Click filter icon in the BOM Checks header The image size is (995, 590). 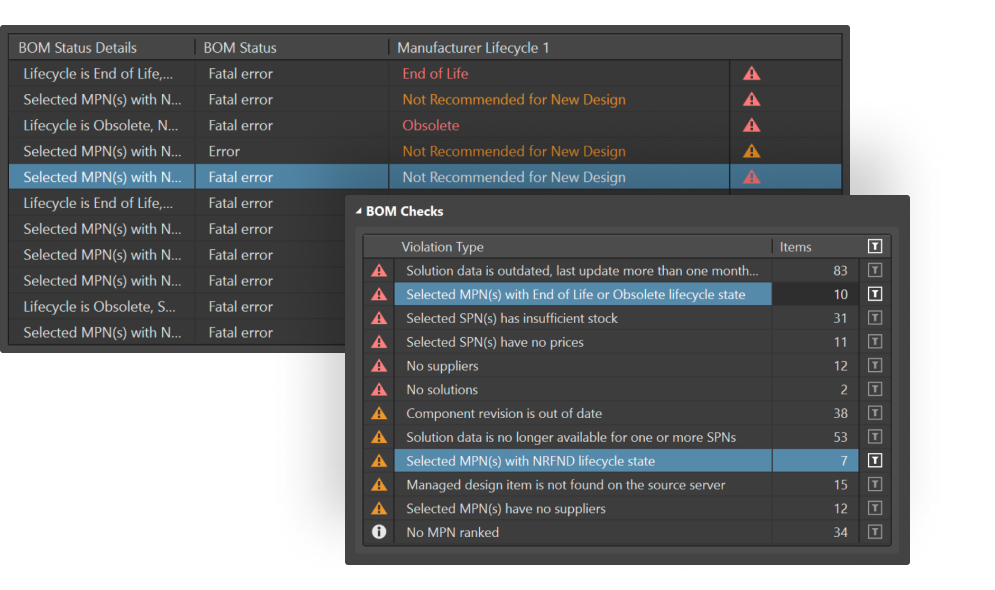tap(875, 247)
